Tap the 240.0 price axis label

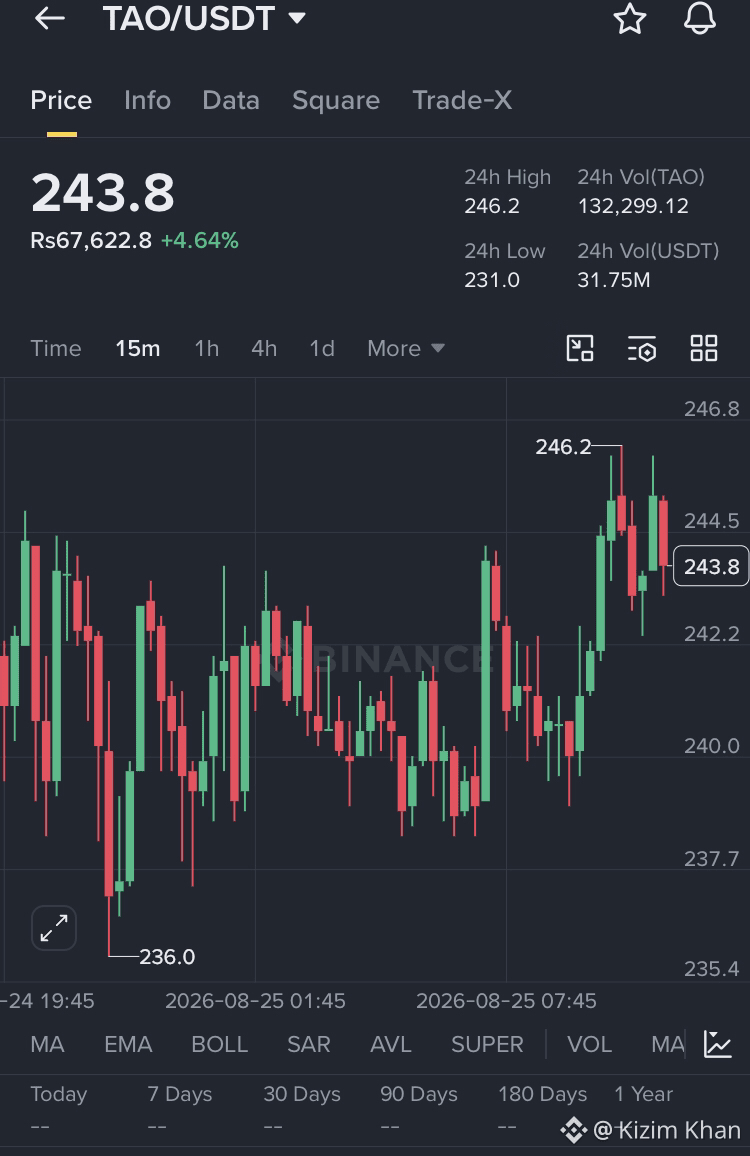tap(711, 746)
